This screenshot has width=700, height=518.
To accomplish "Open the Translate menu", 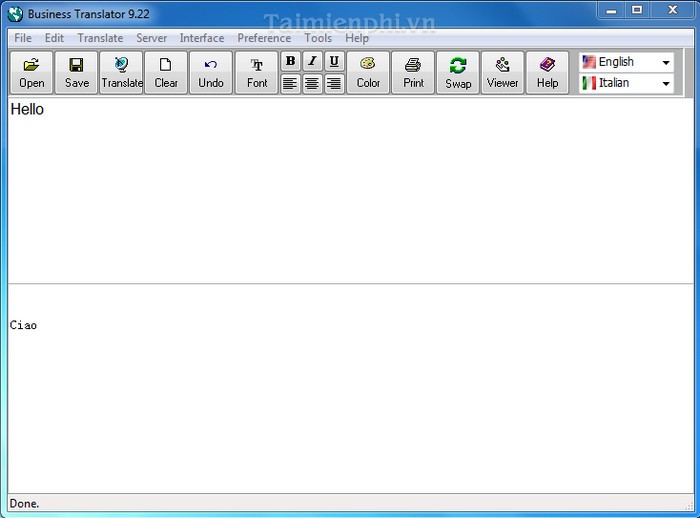I will click(100, 38).
